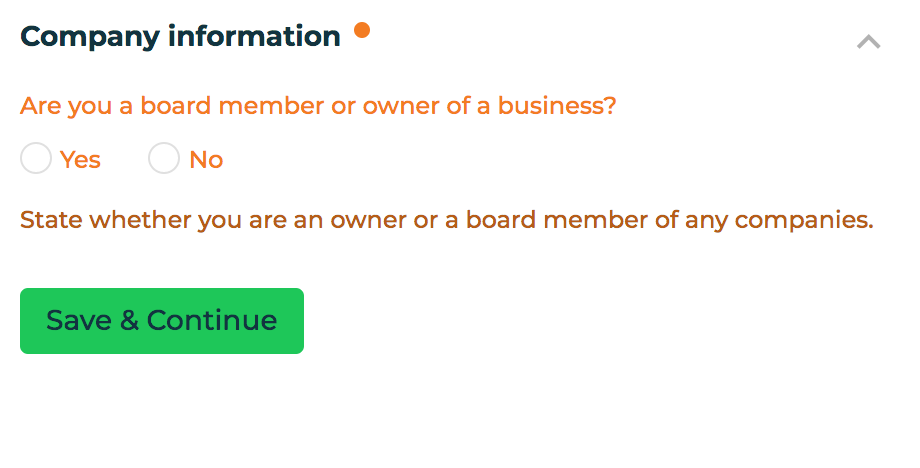Collapse the Company information section
Screen dimensions: 920x468
pos(868,42)
